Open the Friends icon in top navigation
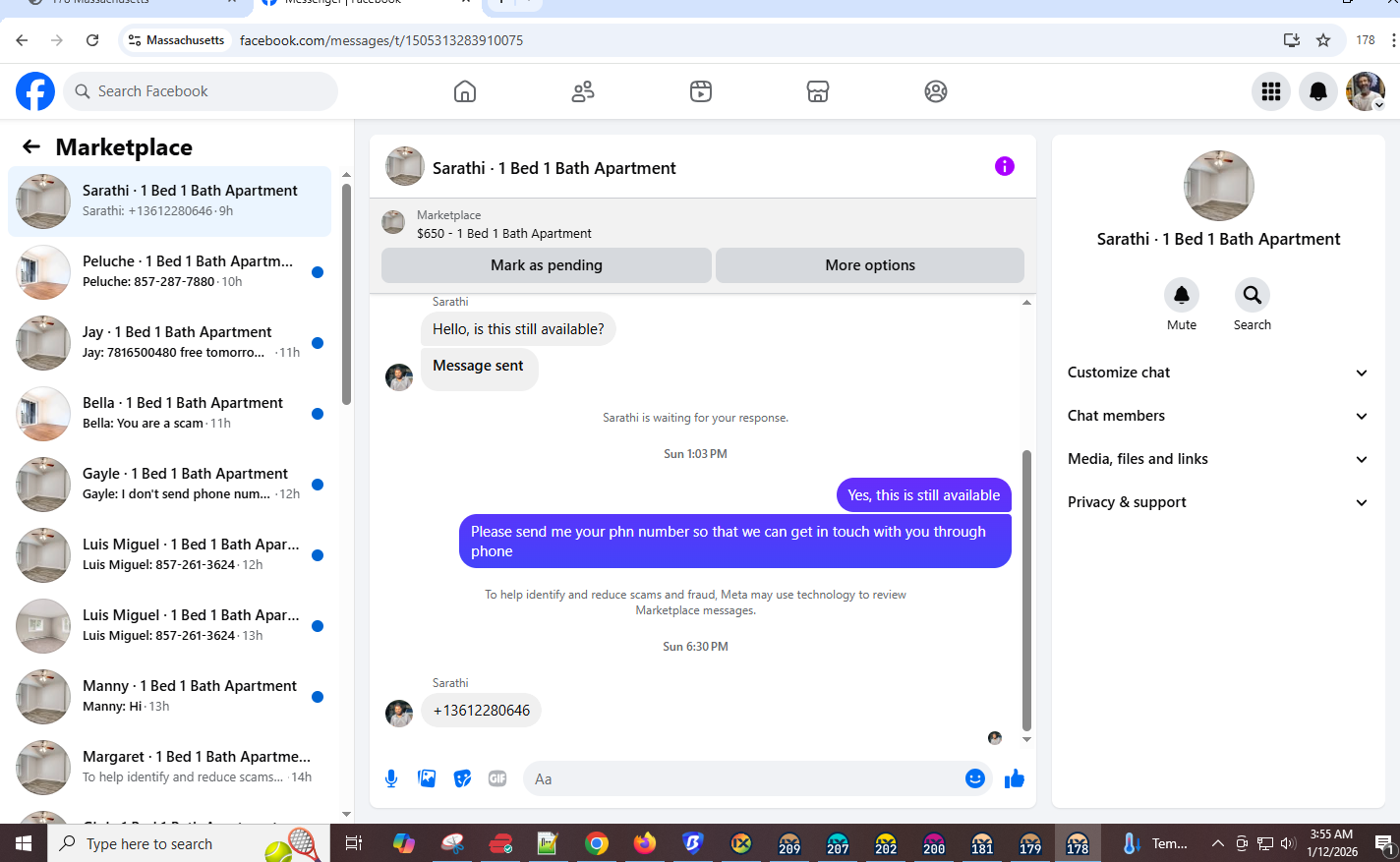1400x862 pixels. [583, 91]
